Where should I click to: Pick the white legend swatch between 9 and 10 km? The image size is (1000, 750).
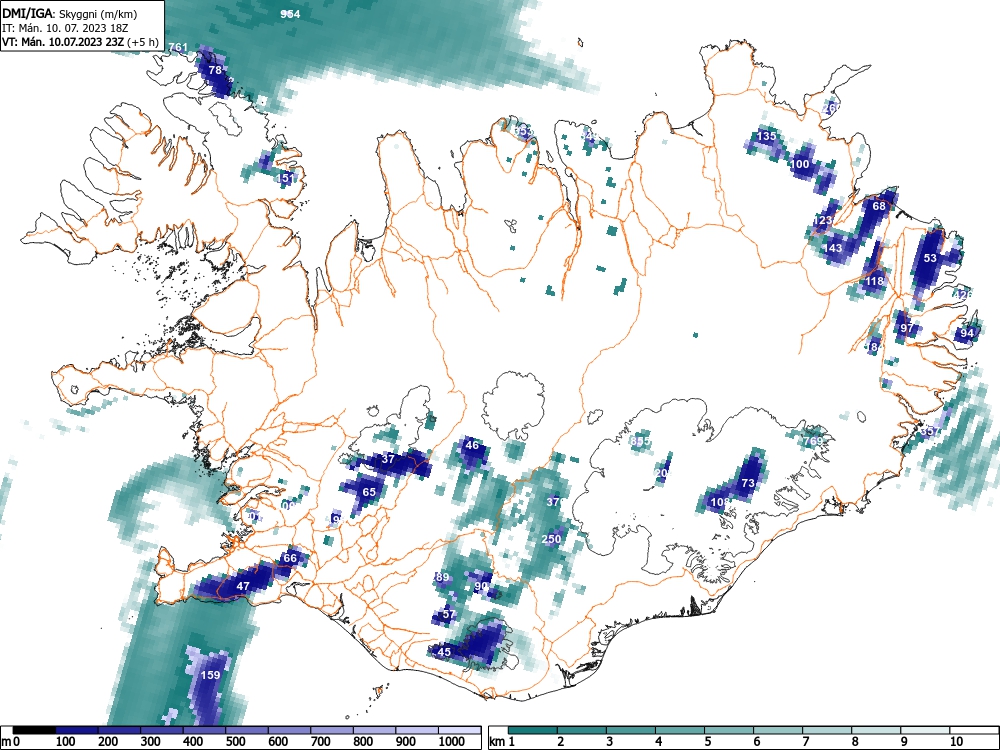tap(926, 730)
